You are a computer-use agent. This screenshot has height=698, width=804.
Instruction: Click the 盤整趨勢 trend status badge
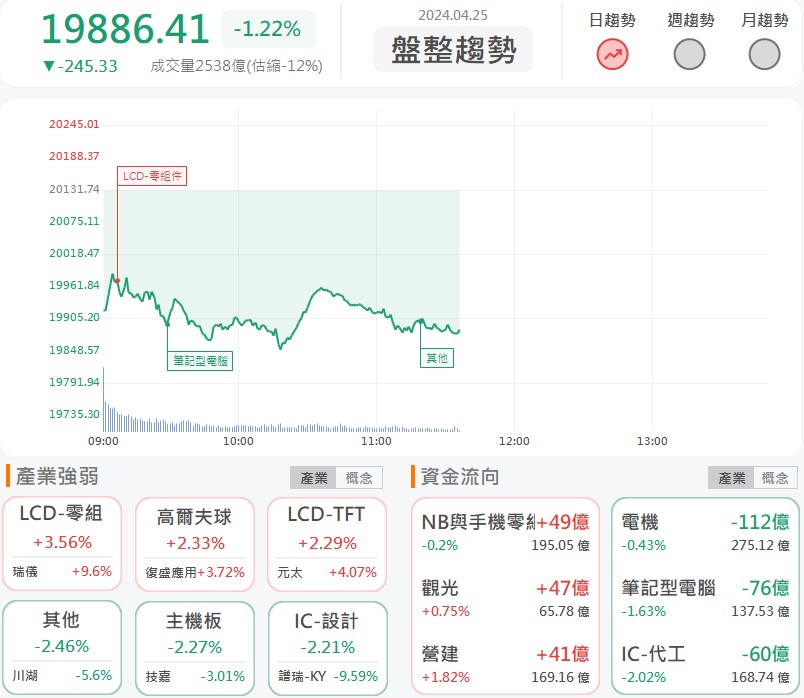pyautogui.click(x=453, y=50)
